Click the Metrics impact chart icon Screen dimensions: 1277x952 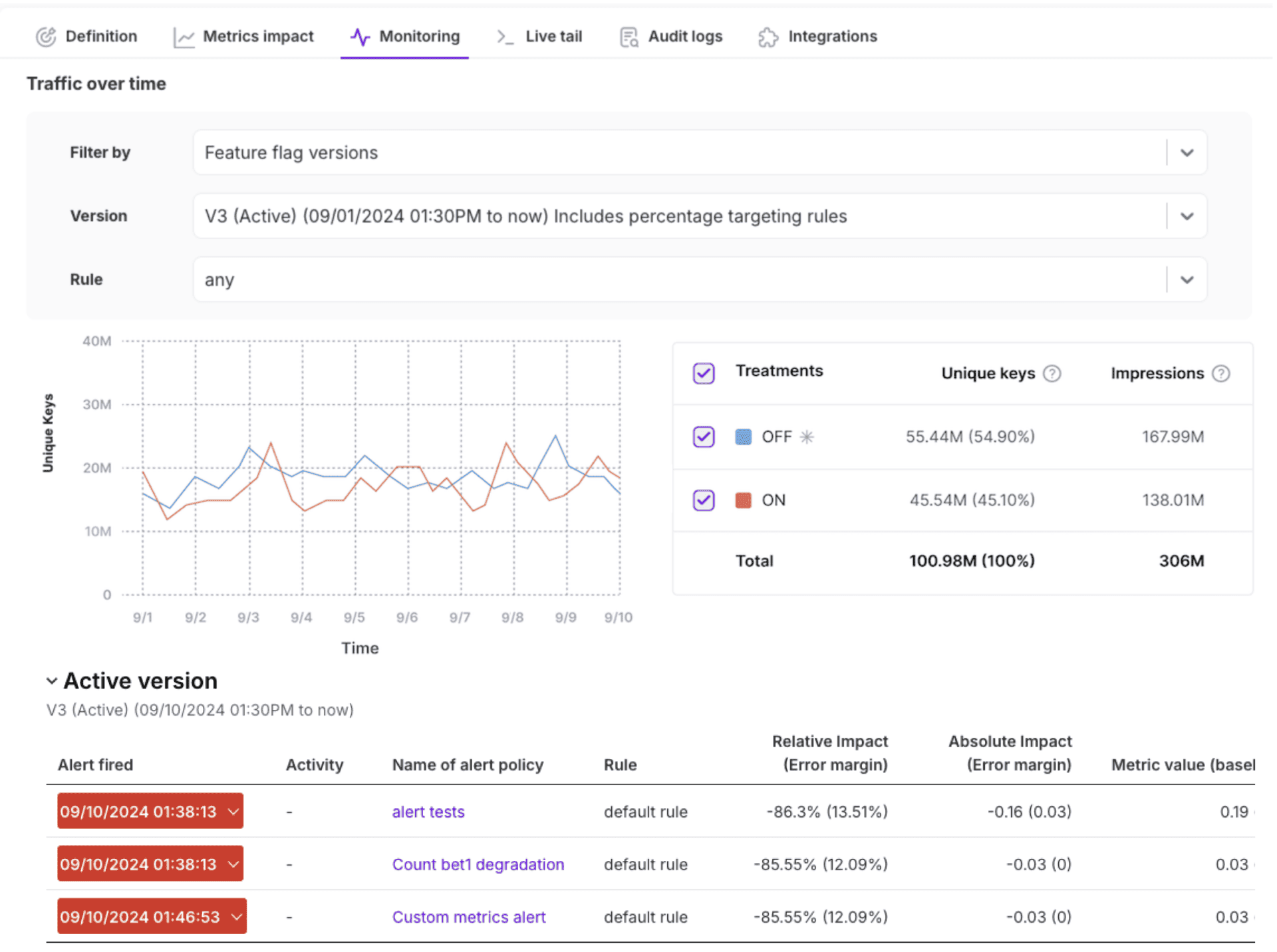(x=184, y=38)
